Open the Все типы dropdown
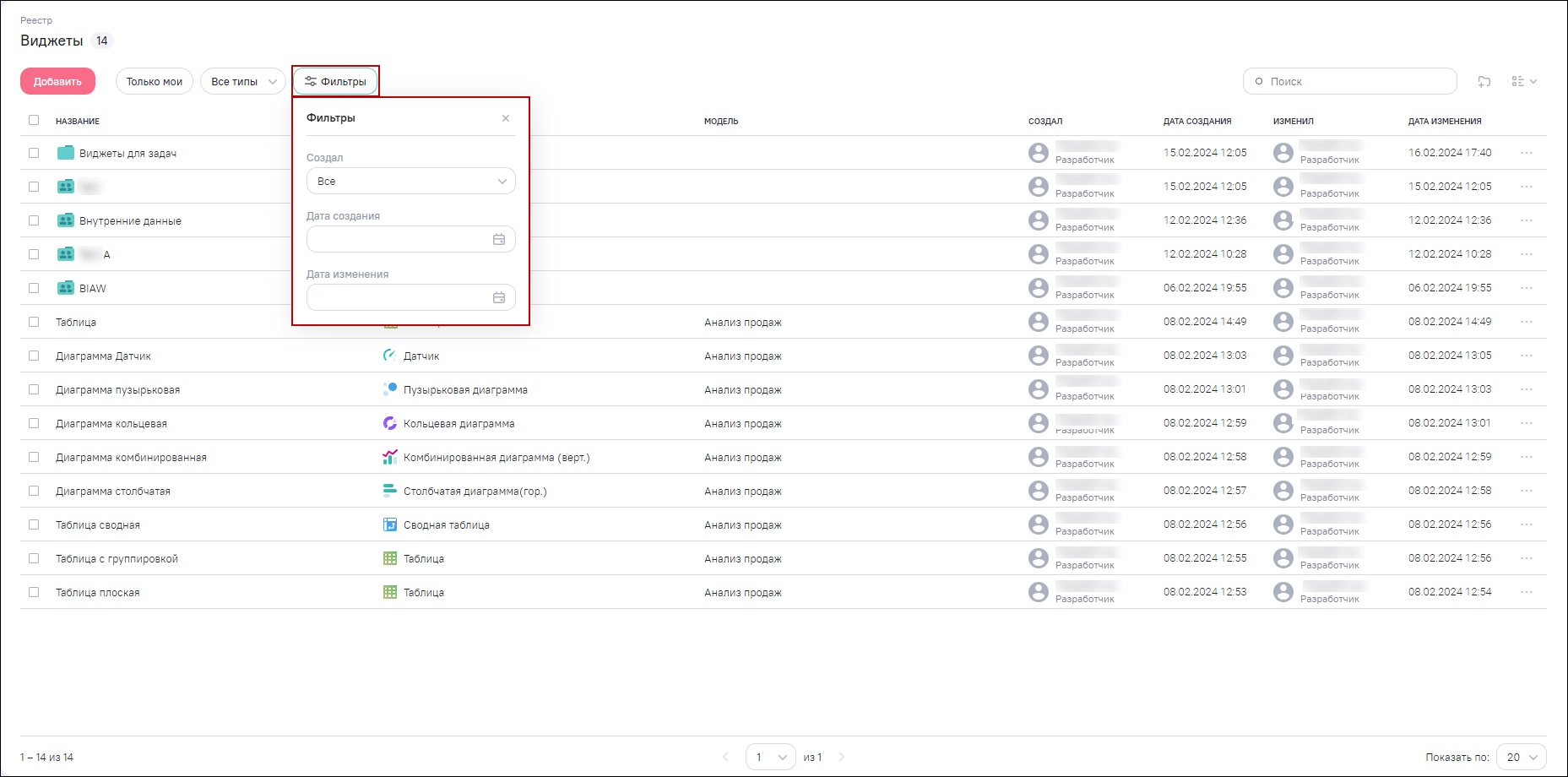This screenshot has height=777, width=1568. point(243,81)
